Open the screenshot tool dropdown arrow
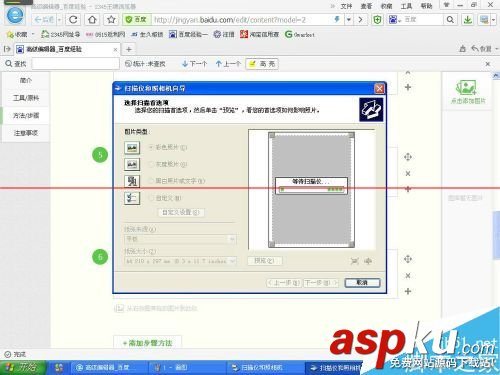The image size is (500, 375). pos(493,20)
